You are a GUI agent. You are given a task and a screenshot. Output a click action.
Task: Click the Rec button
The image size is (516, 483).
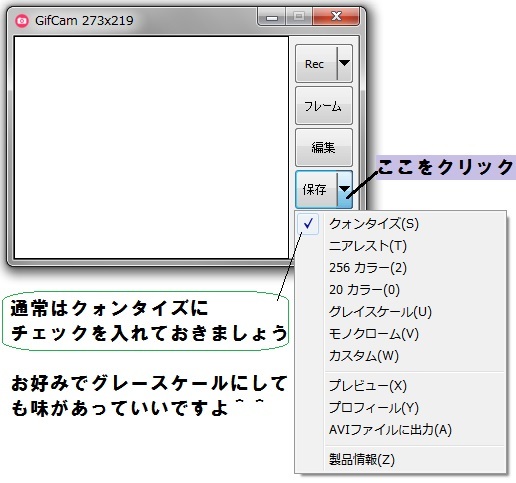(316, 64)
